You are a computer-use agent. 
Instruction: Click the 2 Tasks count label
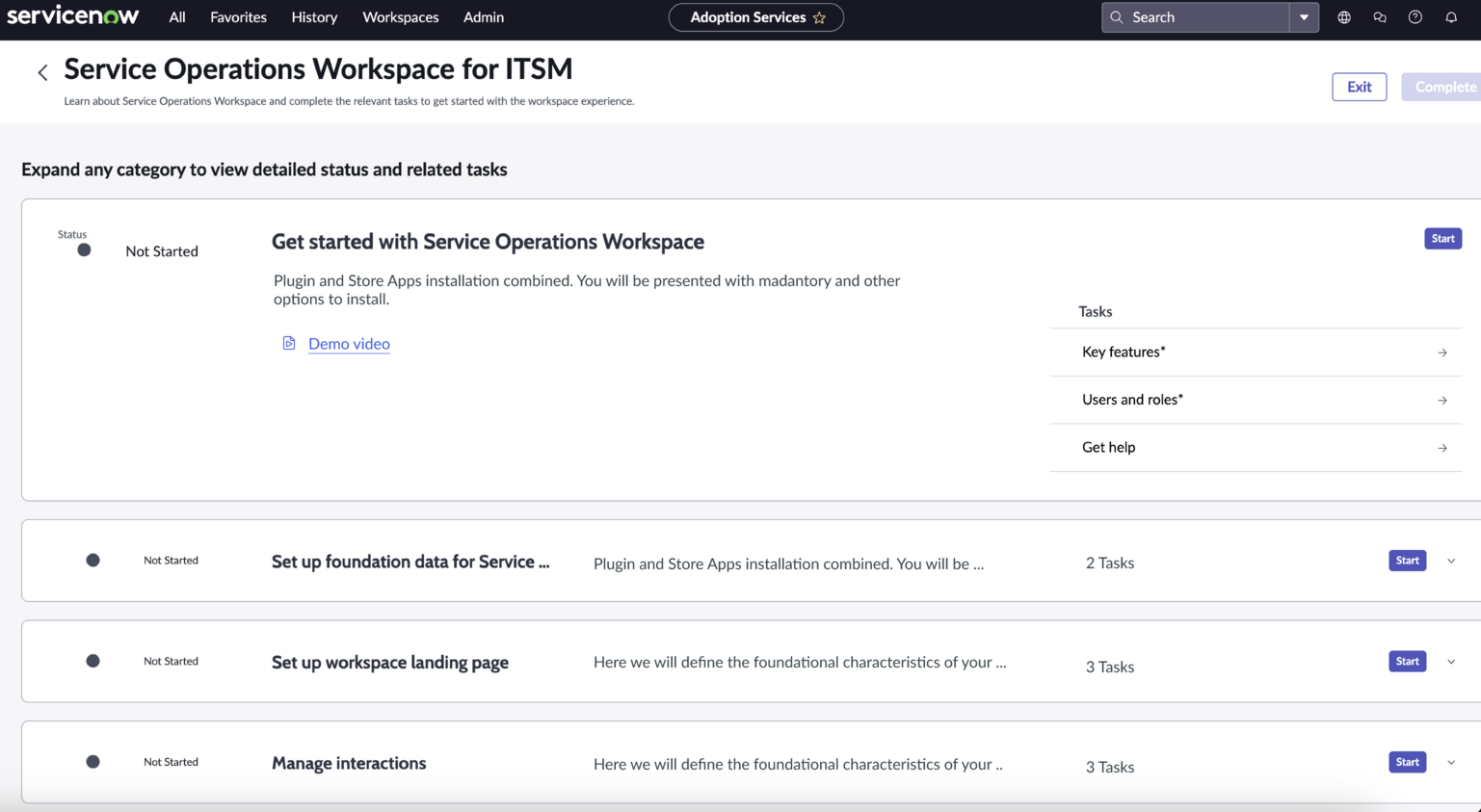pos(1110,563)
